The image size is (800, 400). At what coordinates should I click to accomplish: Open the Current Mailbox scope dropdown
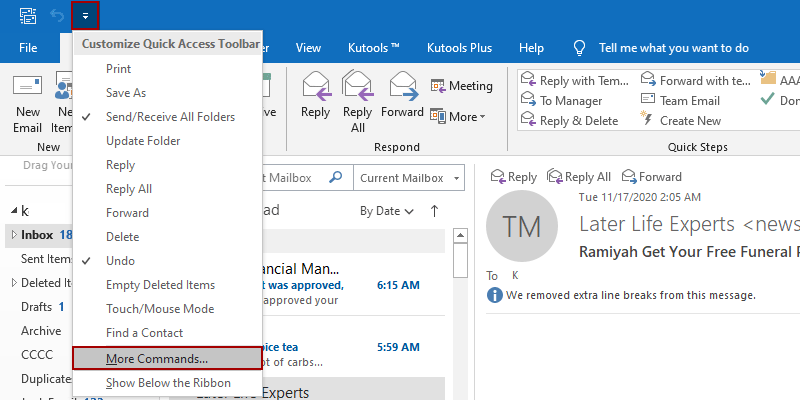point(409,178)
